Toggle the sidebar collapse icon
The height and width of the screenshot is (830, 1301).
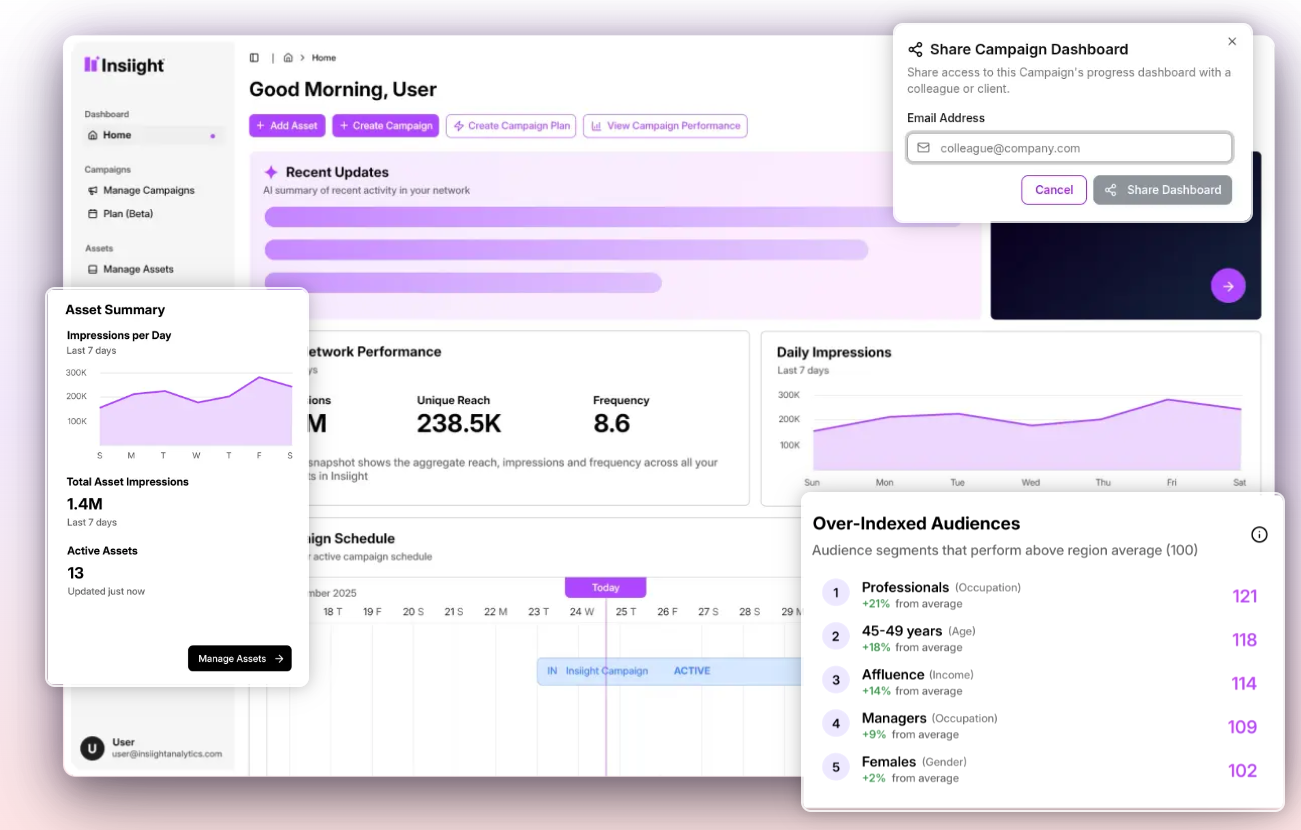coord(254,57)
